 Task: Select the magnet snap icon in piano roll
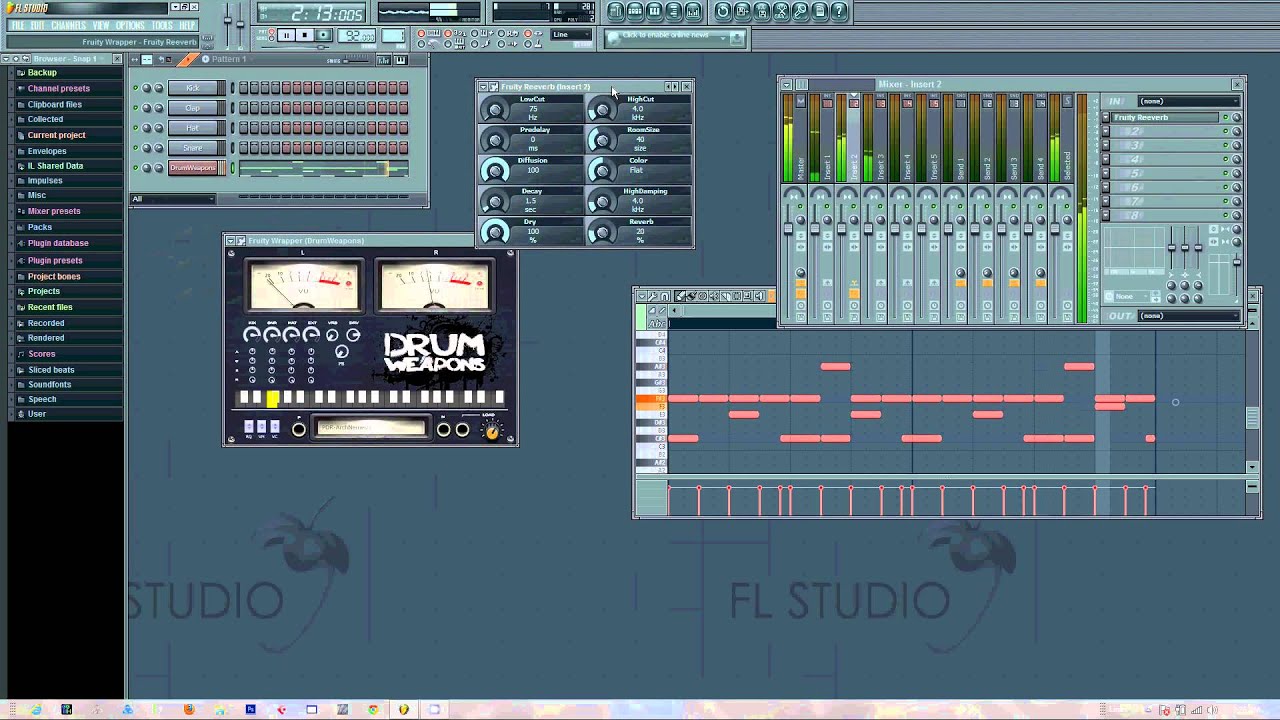(x=665, y=296)
